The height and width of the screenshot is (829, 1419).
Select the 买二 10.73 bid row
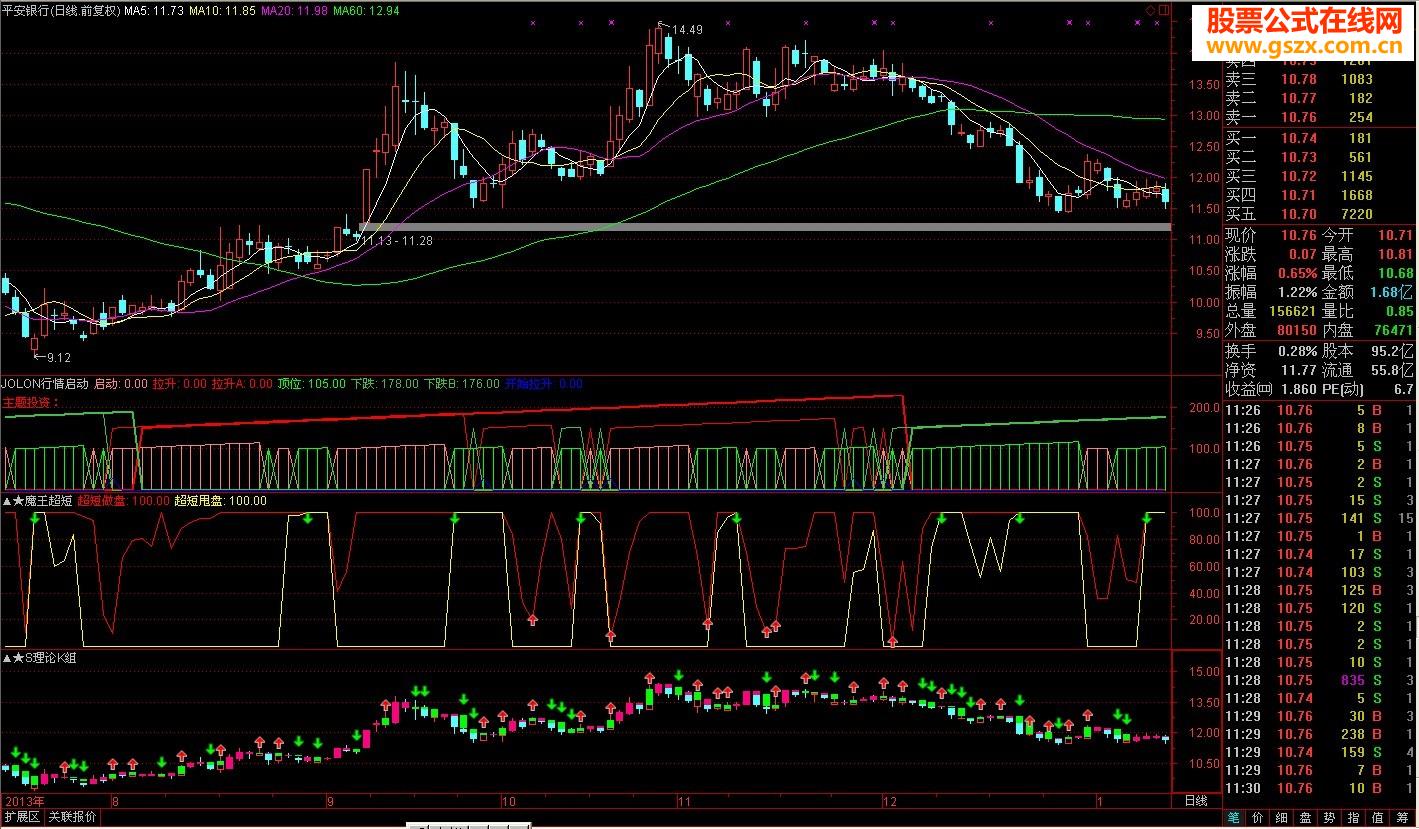[1320, 158]
